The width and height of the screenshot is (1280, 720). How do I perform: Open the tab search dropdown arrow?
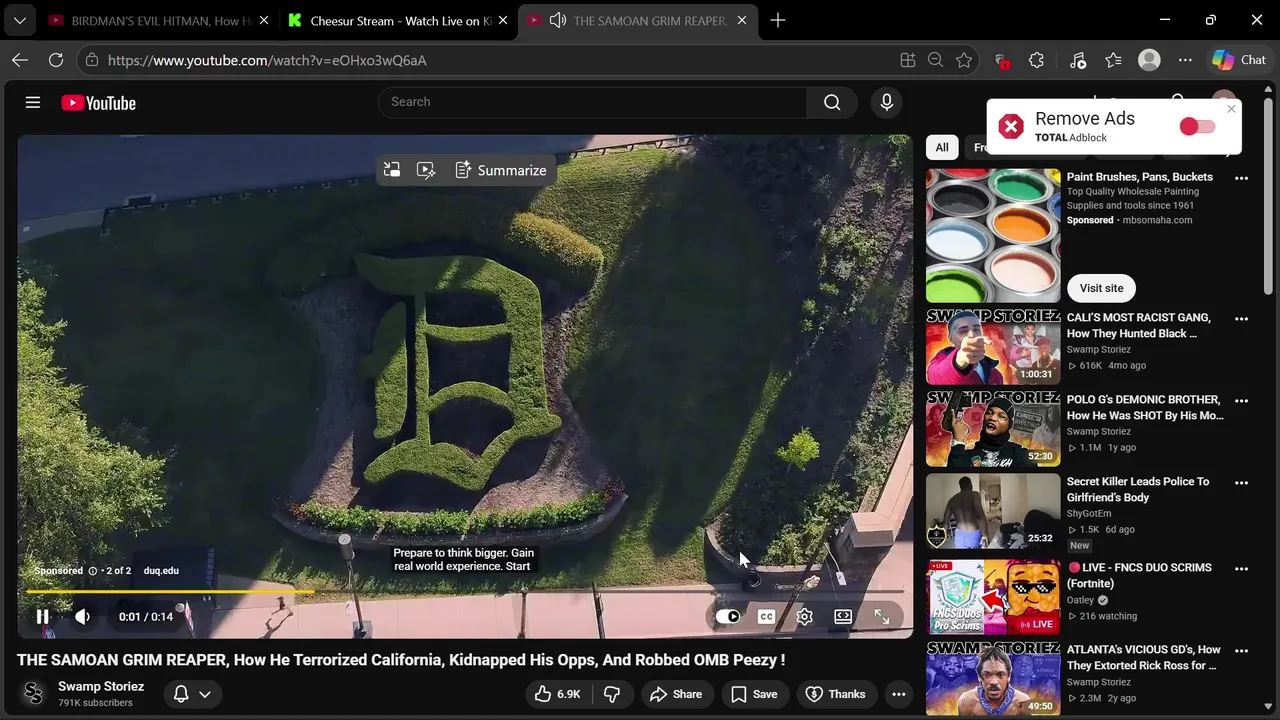coord(20,21)
